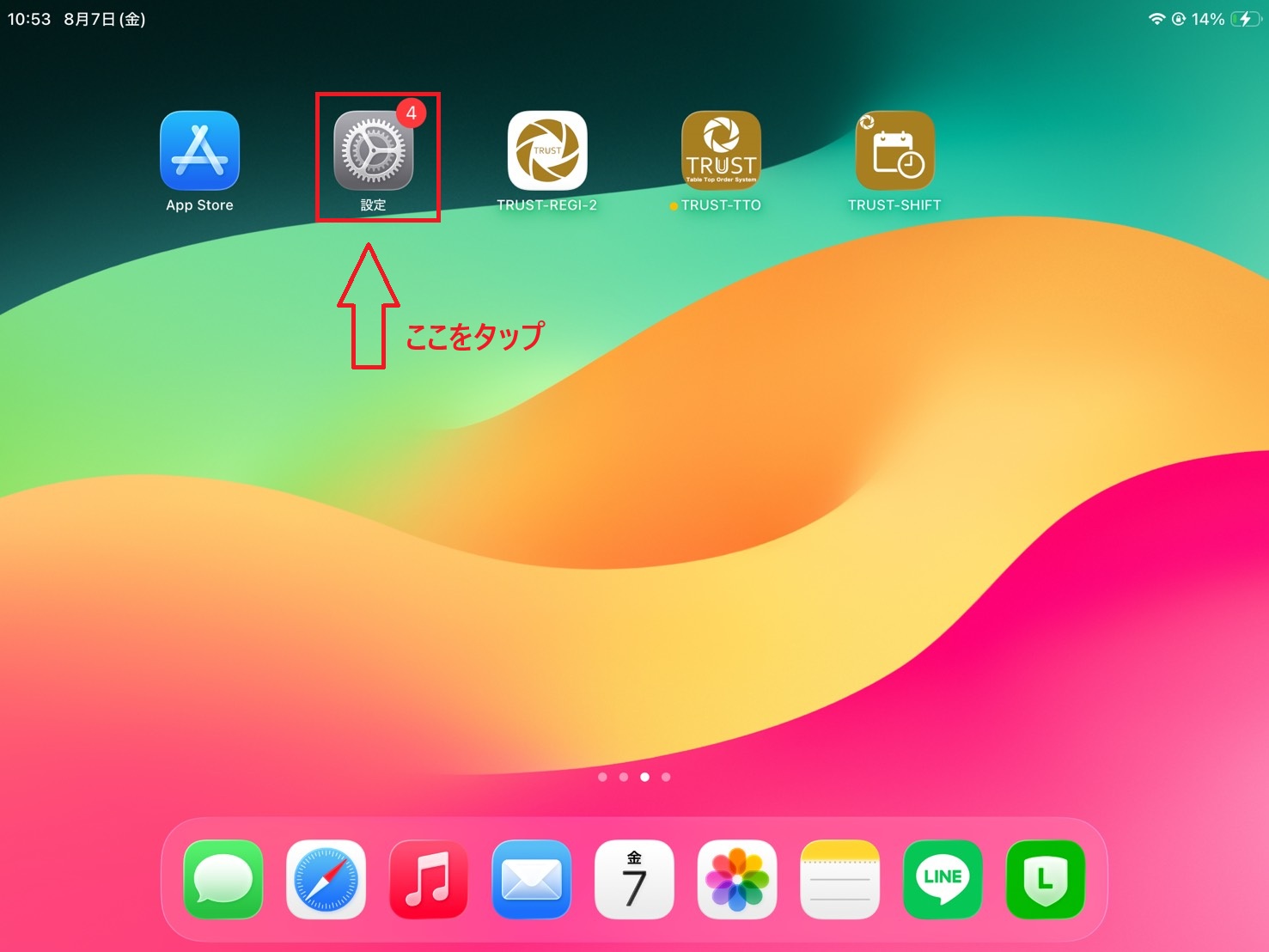This screenshot has height=952, width=1269.
Task: Open Messages in the dock
Action: (223, 880)
